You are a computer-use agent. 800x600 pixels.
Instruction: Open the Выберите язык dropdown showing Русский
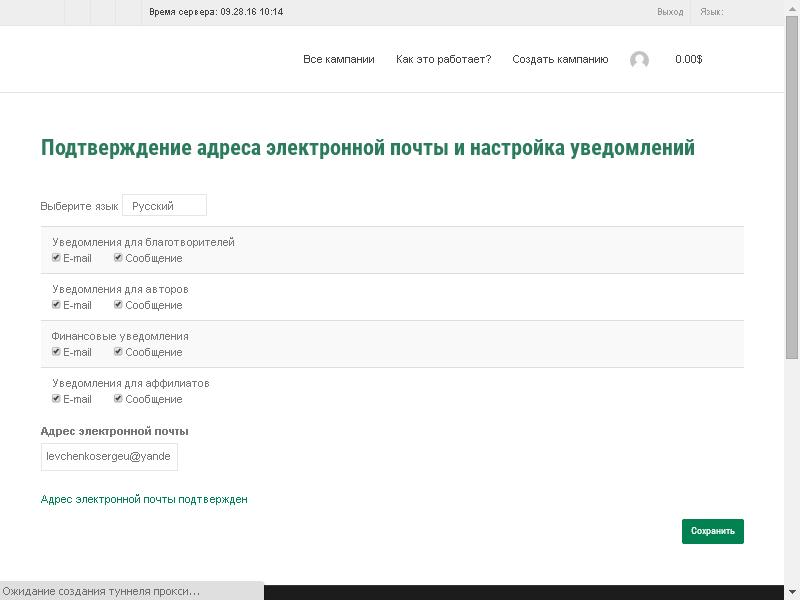[164, 206]
